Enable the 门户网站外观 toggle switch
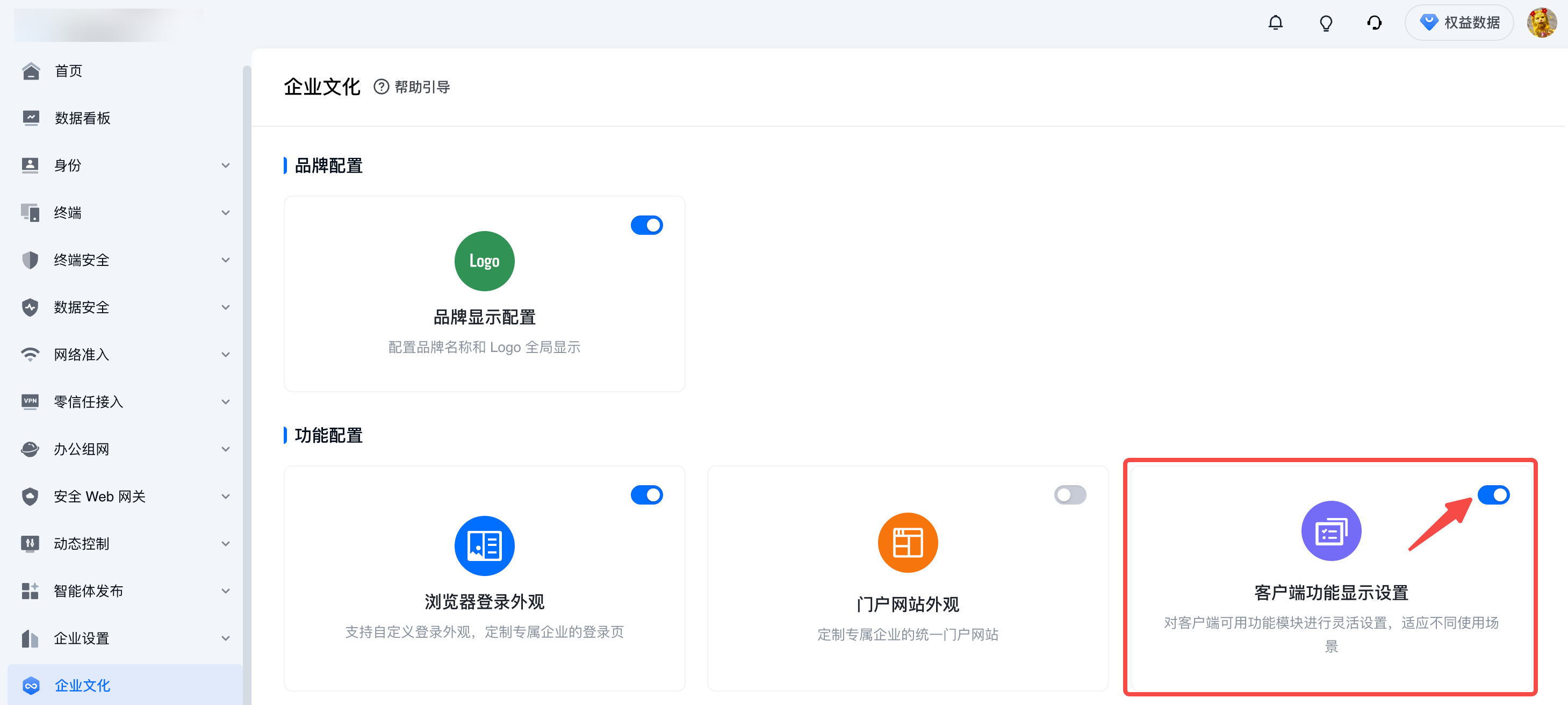1568x705 pixels. 1069,495
